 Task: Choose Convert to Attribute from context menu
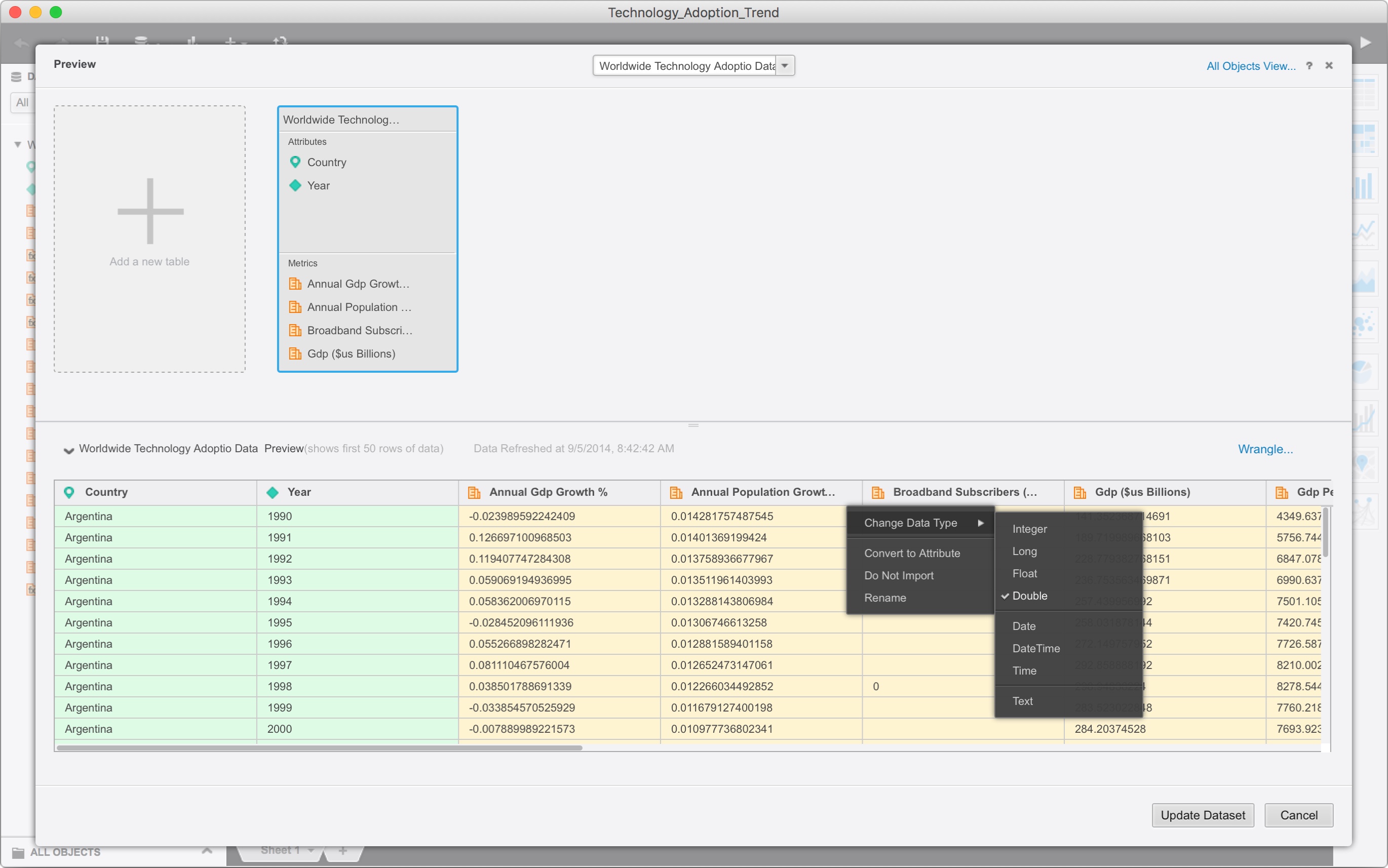click(x=920, y=554)
